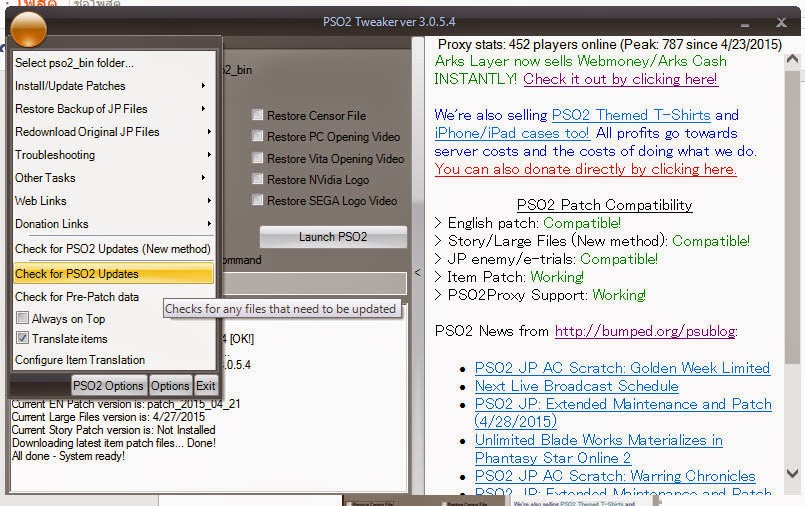Open the PSO2 Themed T-Shirts link
This screenshot has width=805, height=506.
(631, 115)
